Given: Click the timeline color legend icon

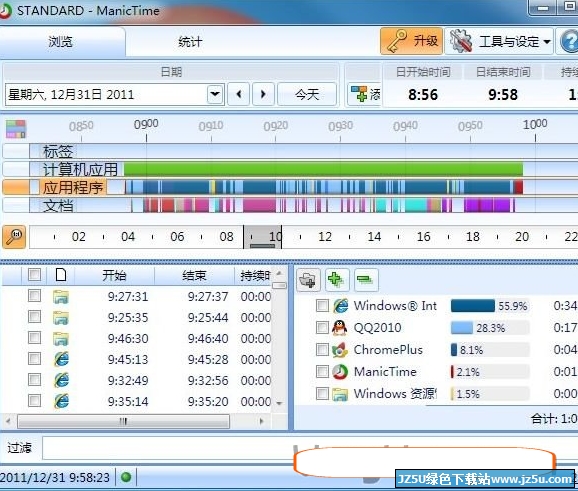Looking at the screenshot, I should [16, 129].
